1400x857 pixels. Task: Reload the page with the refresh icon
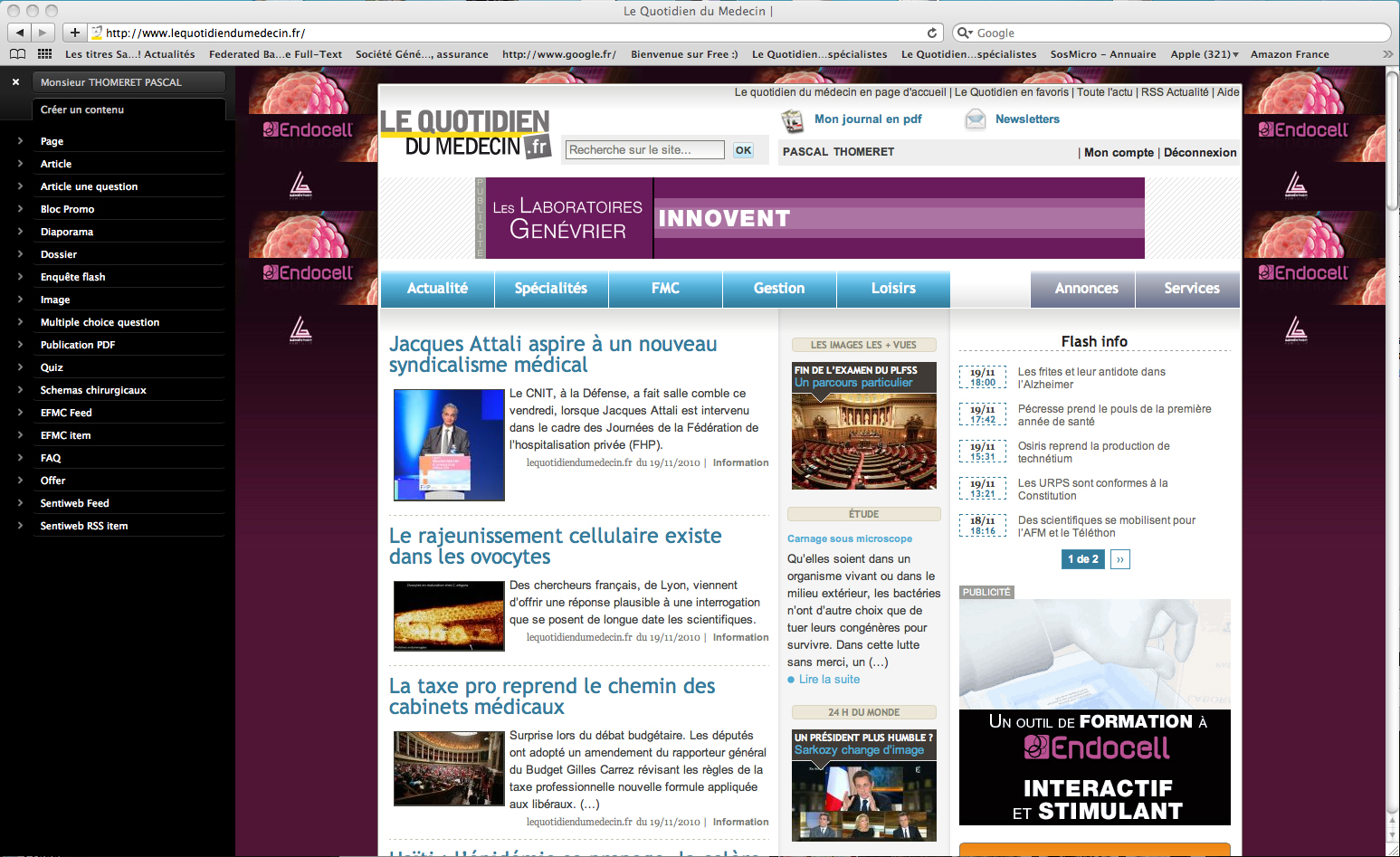932,33
